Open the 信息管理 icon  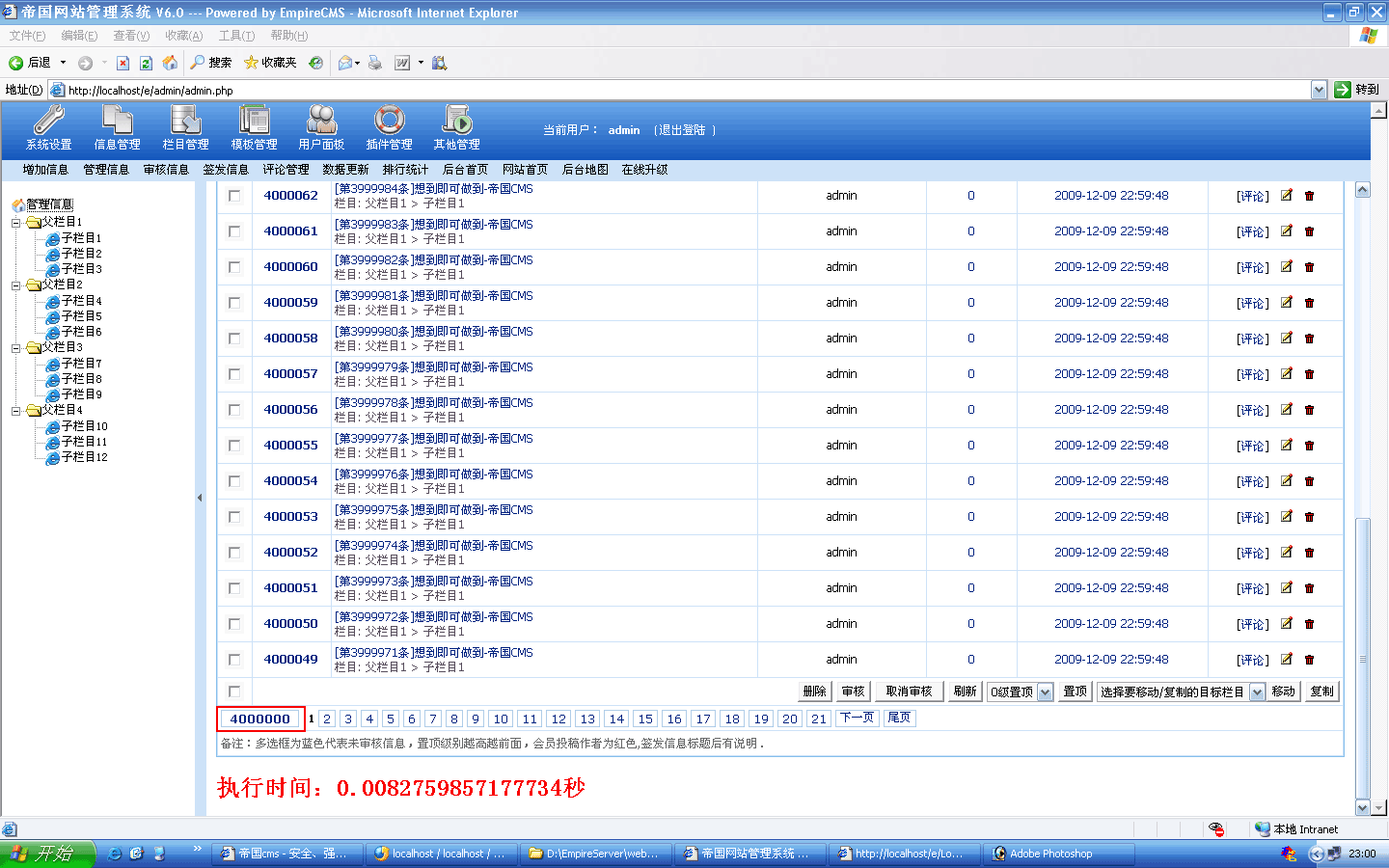[117, 121]
